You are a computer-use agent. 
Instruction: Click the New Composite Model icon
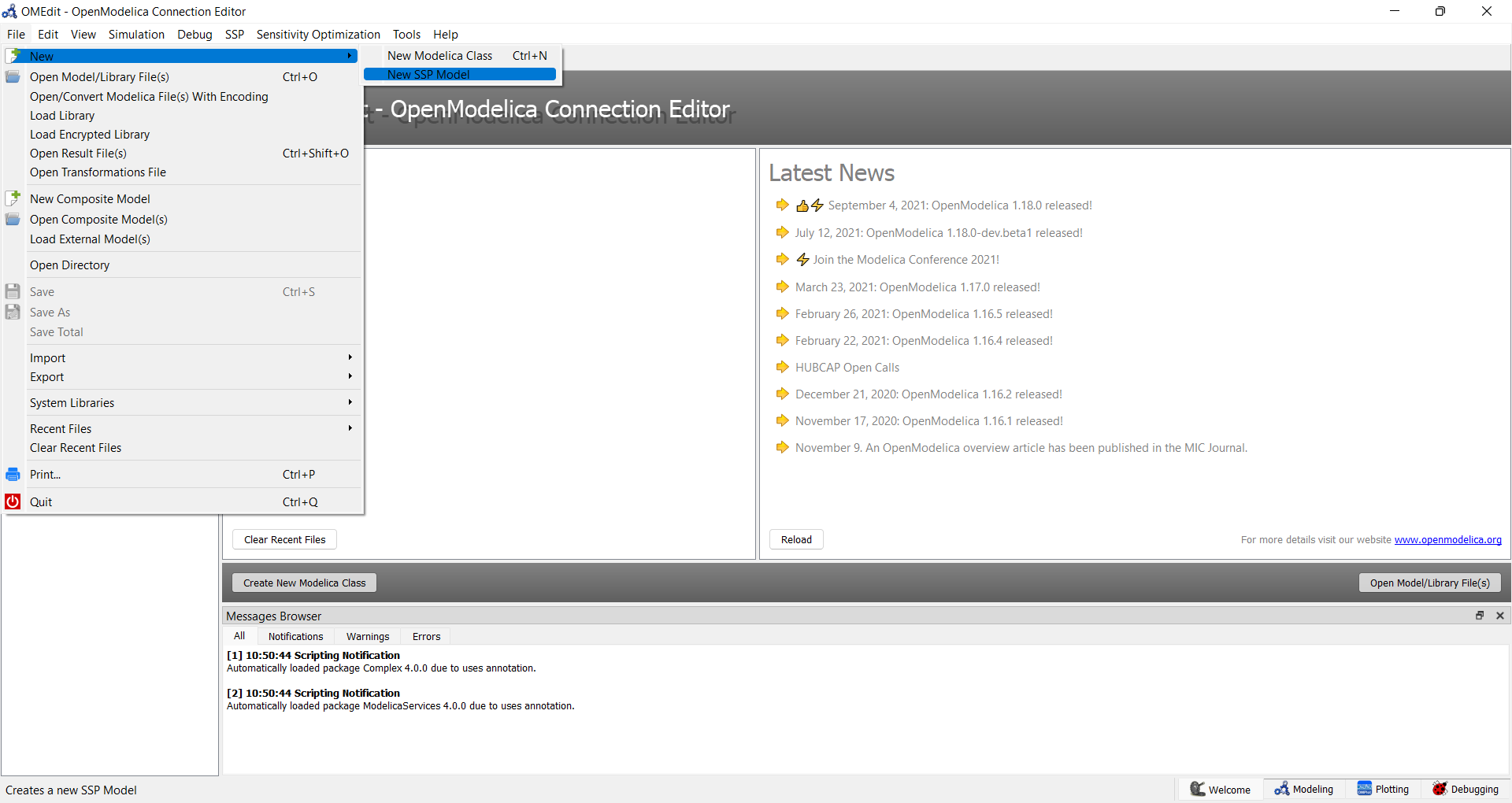click(x=13, y=199)
